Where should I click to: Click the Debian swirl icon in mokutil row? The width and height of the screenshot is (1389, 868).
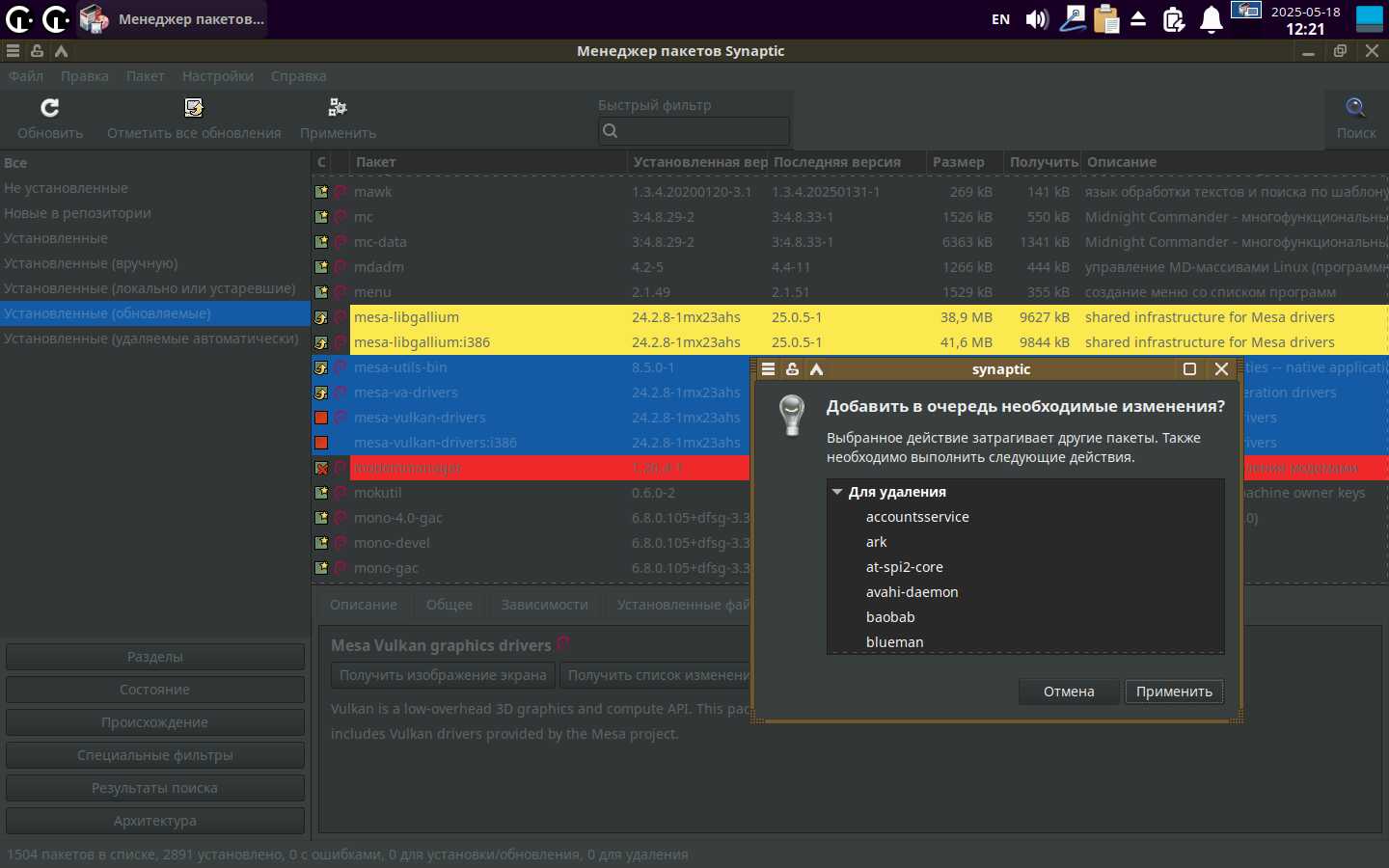tap(340, 493)
